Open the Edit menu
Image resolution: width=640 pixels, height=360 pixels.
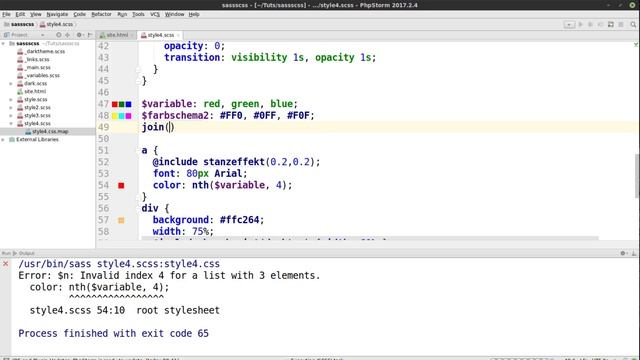coord(20,14)
